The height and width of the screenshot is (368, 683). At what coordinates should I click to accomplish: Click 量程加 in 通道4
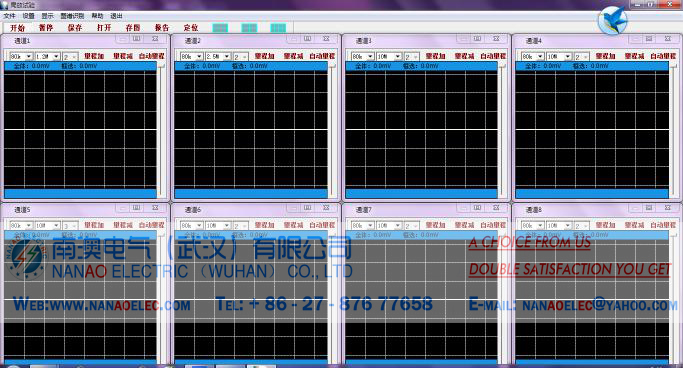pos(605,56)
